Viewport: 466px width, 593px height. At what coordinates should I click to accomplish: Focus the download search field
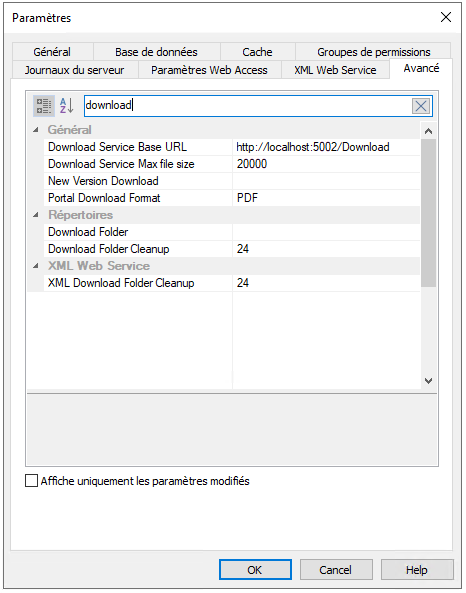click(x=248, y=106)
